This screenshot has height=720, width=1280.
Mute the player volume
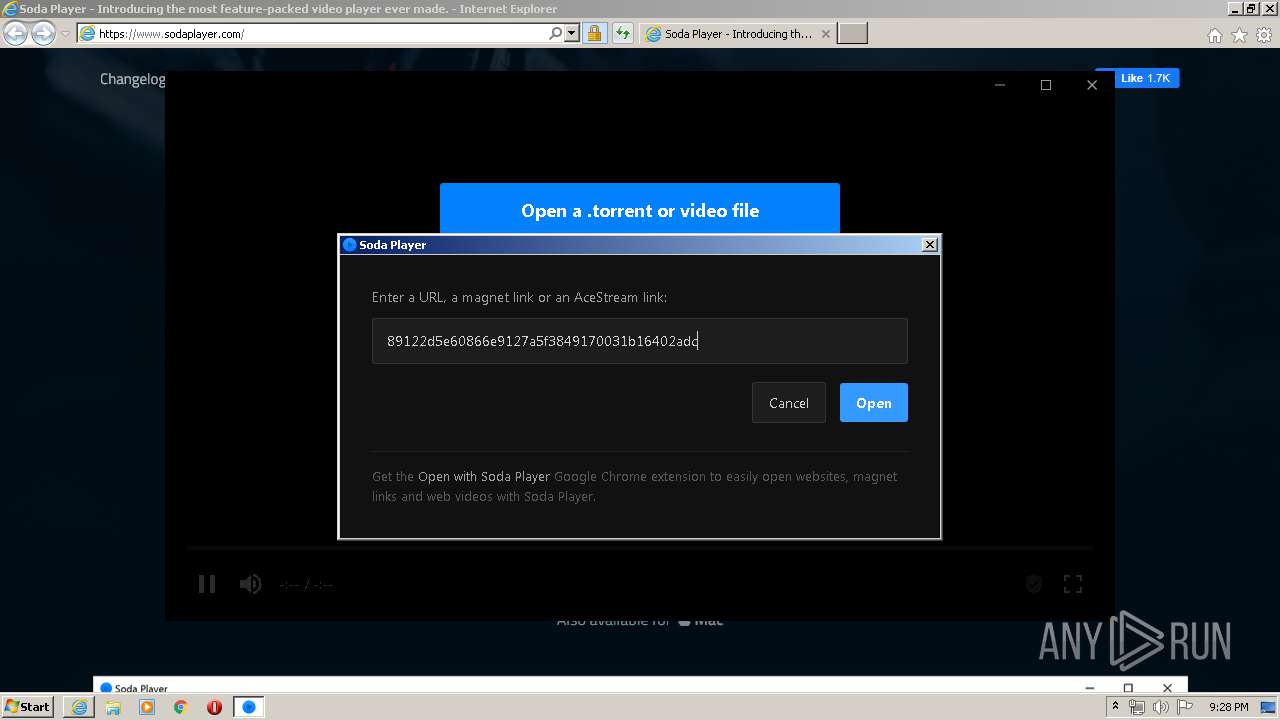coord(250,584)
